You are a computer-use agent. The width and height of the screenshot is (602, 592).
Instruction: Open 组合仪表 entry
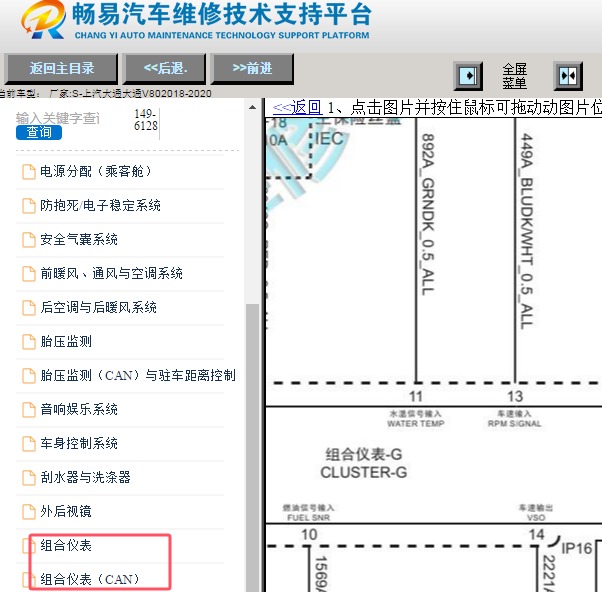pos(66,546)
